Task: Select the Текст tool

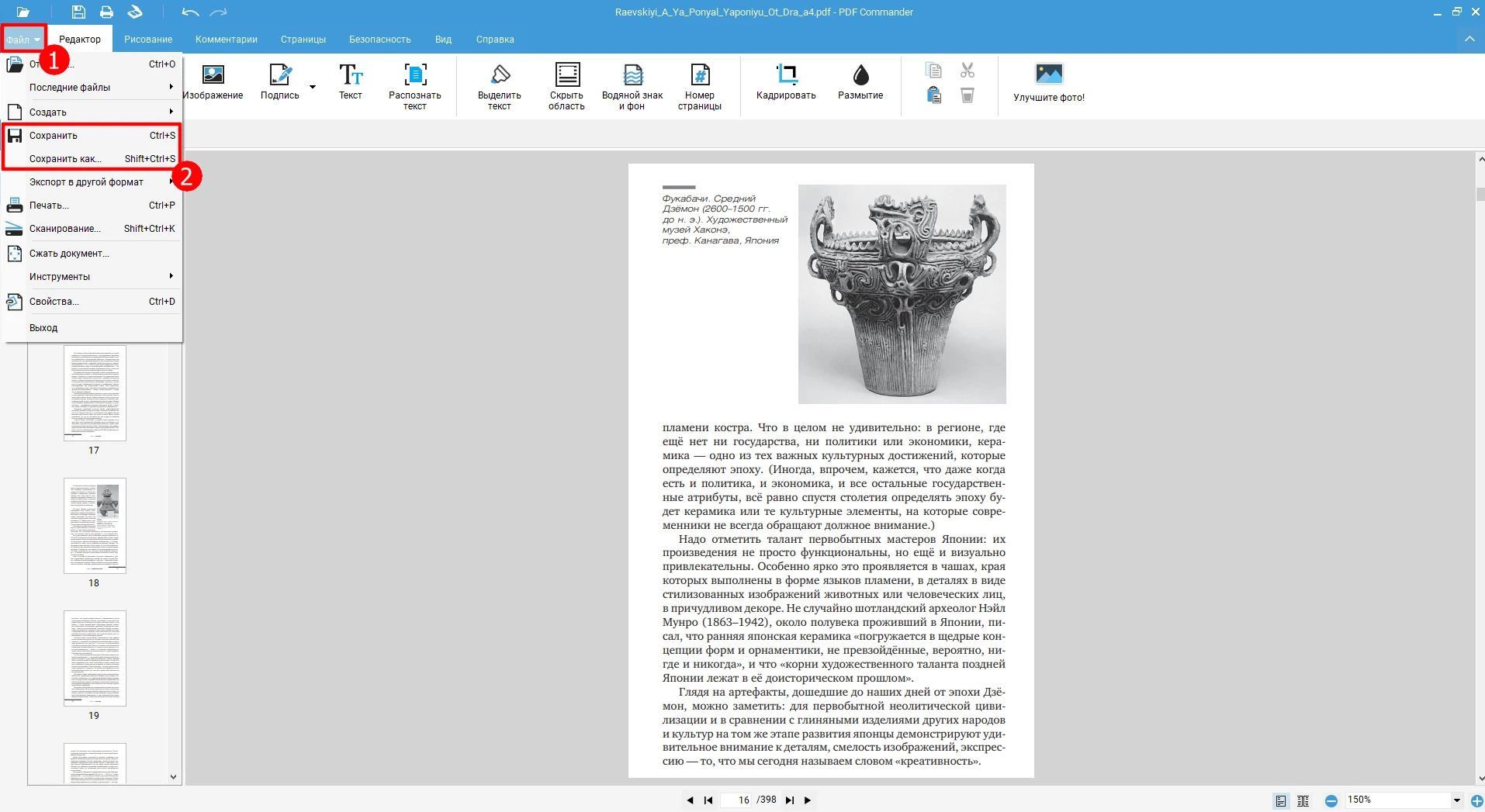Action: tap(350, 81)
